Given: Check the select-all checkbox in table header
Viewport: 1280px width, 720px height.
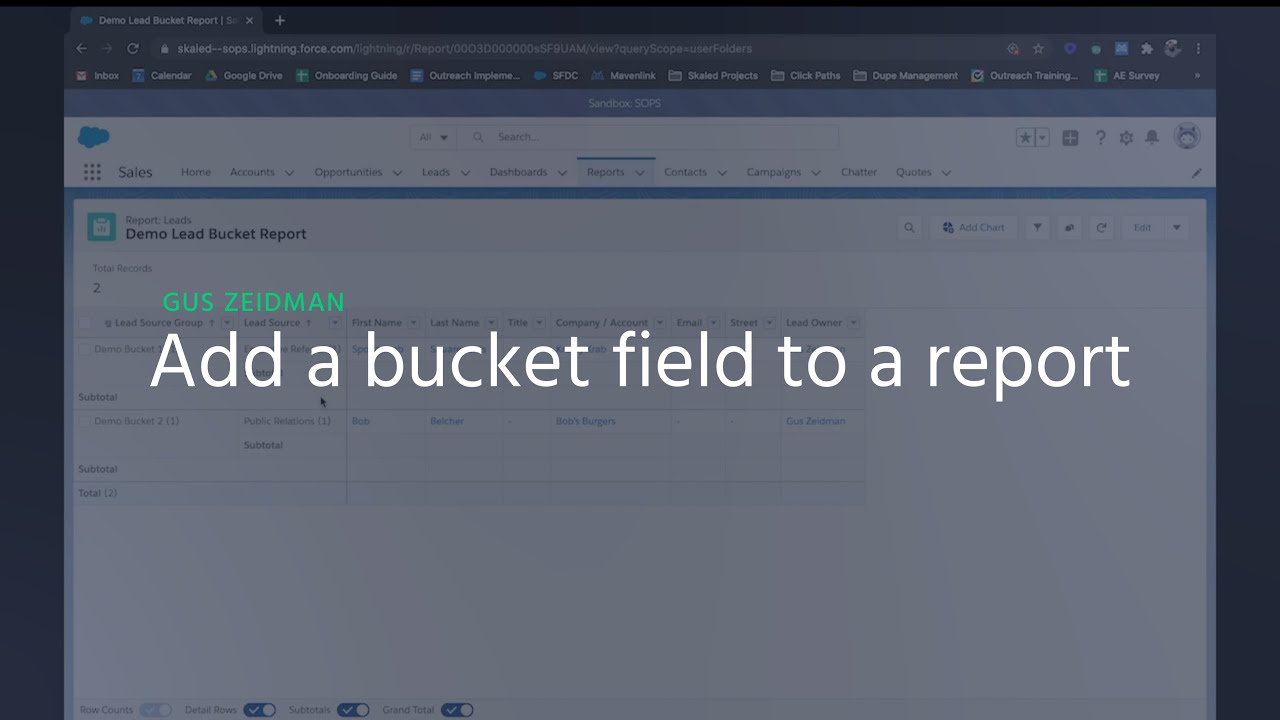Looking at the screenshot, I should coord(85,323).
